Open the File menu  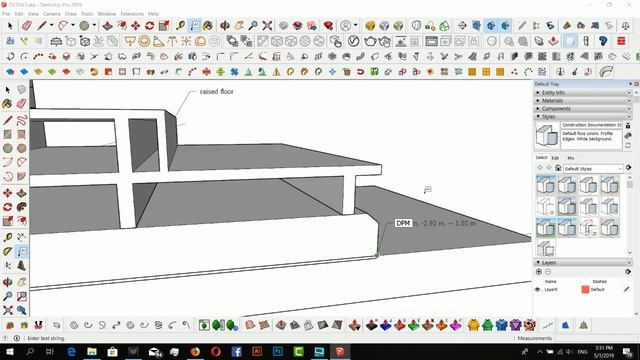click(6, 14)
